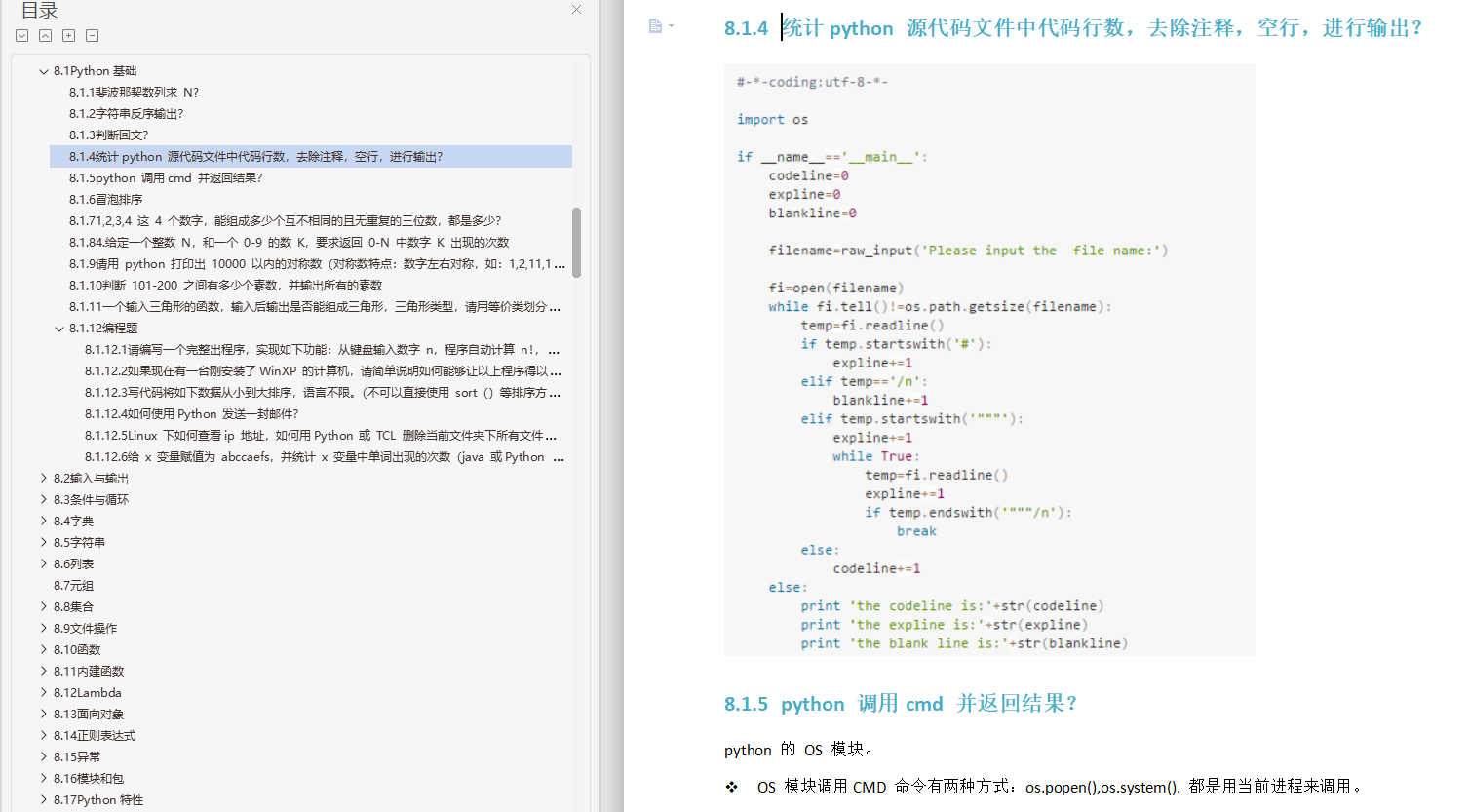Viewport: 1469px width, 812px height.
Task: Open 8.1.84.给定一个整数 N entry
Action: tap(289, 243)
